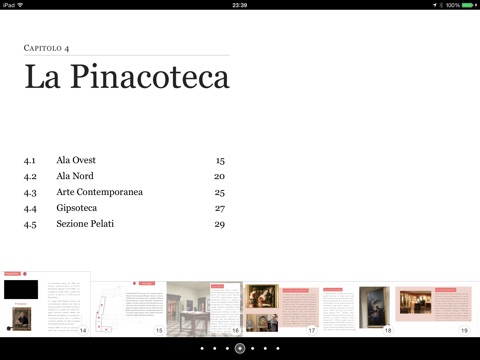
Task: Select the last chapter dot
Action: click(278, 349)
